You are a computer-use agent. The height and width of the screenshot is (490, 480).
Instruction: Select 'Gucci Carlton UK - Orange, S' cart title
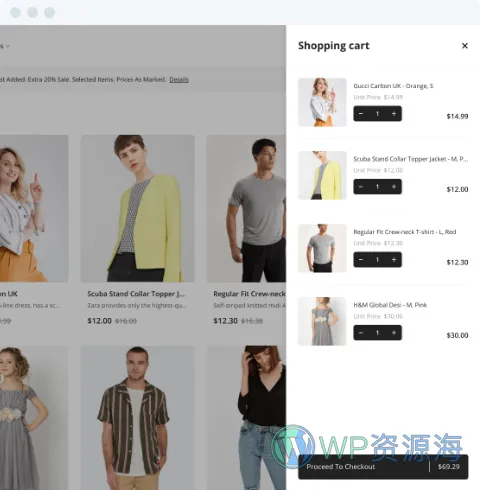[x=393, y=86]
